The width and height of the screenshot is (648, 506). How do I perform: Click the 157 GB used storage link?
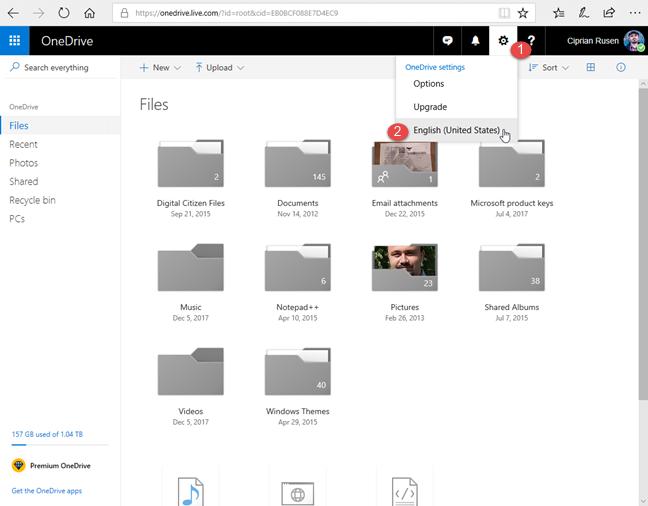click(47, 434)
